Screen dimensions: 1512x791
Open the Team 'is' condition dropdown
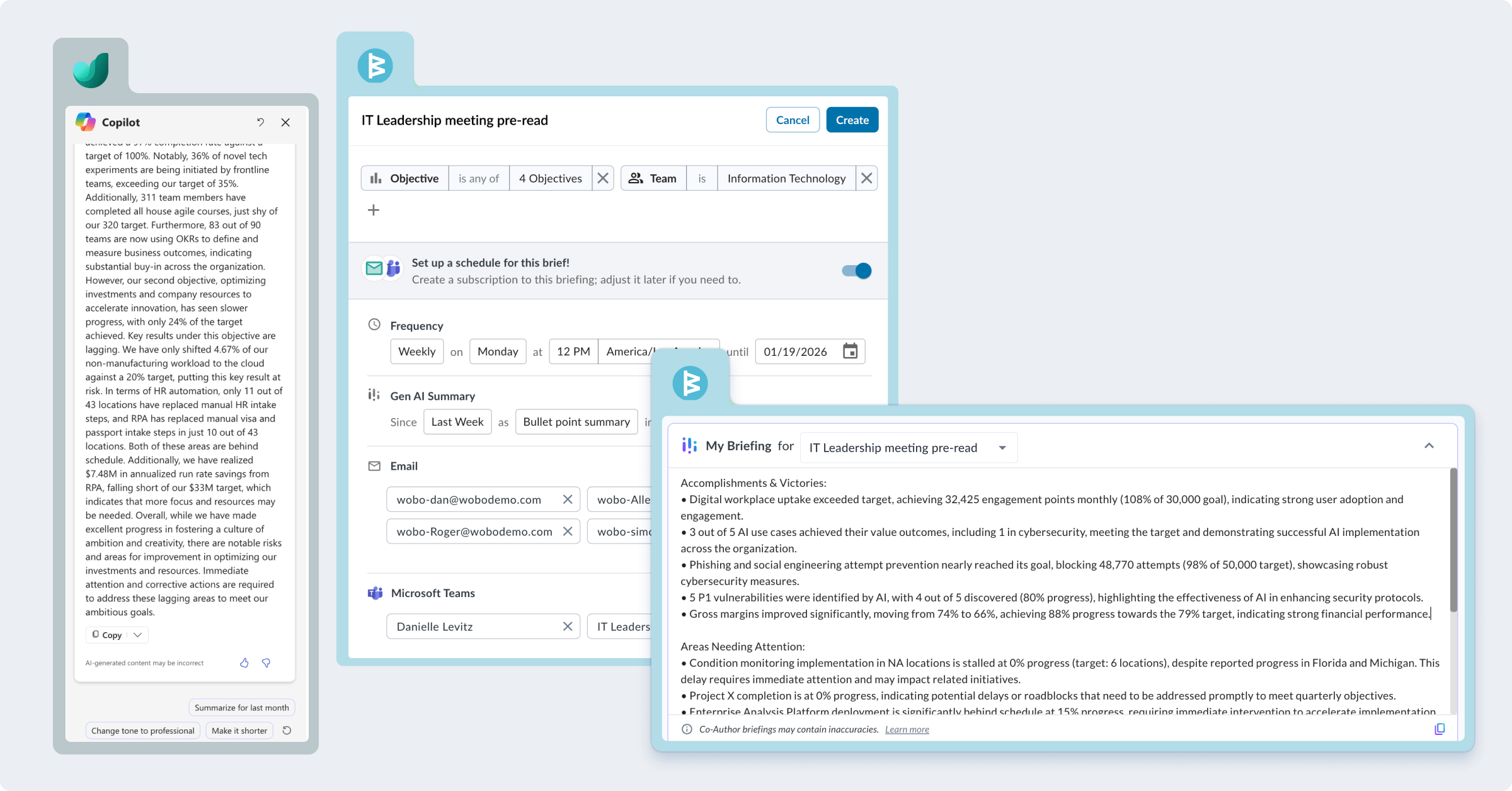pyautogui.click(x=702, y=178)
